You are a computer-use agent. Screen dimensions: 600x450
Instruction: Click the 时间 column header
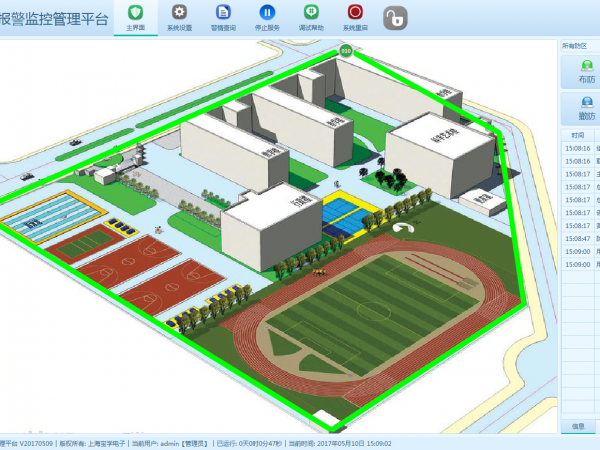click(x=578, y=134)
